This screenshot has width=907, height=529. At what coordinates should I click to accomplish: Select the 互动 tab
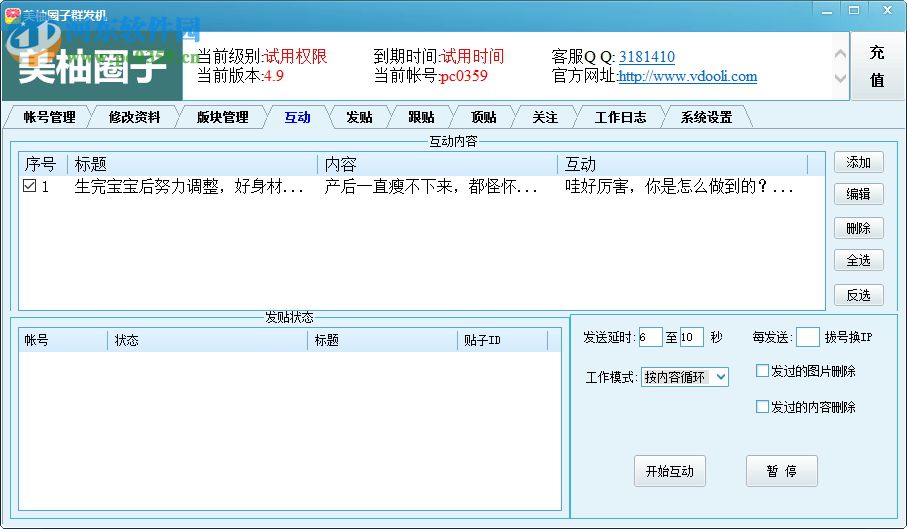(297, 117)
